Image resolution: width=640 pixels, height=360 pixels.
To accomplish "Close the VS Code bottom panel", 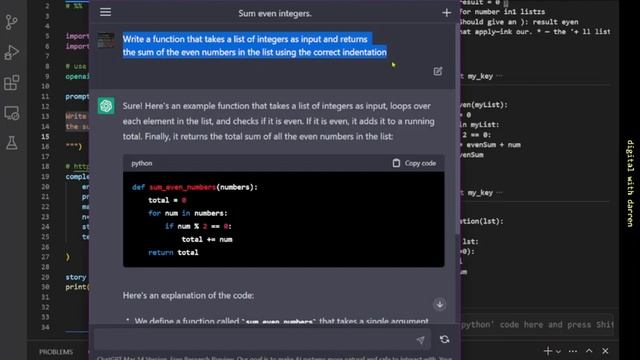I will tap(605, 351).
